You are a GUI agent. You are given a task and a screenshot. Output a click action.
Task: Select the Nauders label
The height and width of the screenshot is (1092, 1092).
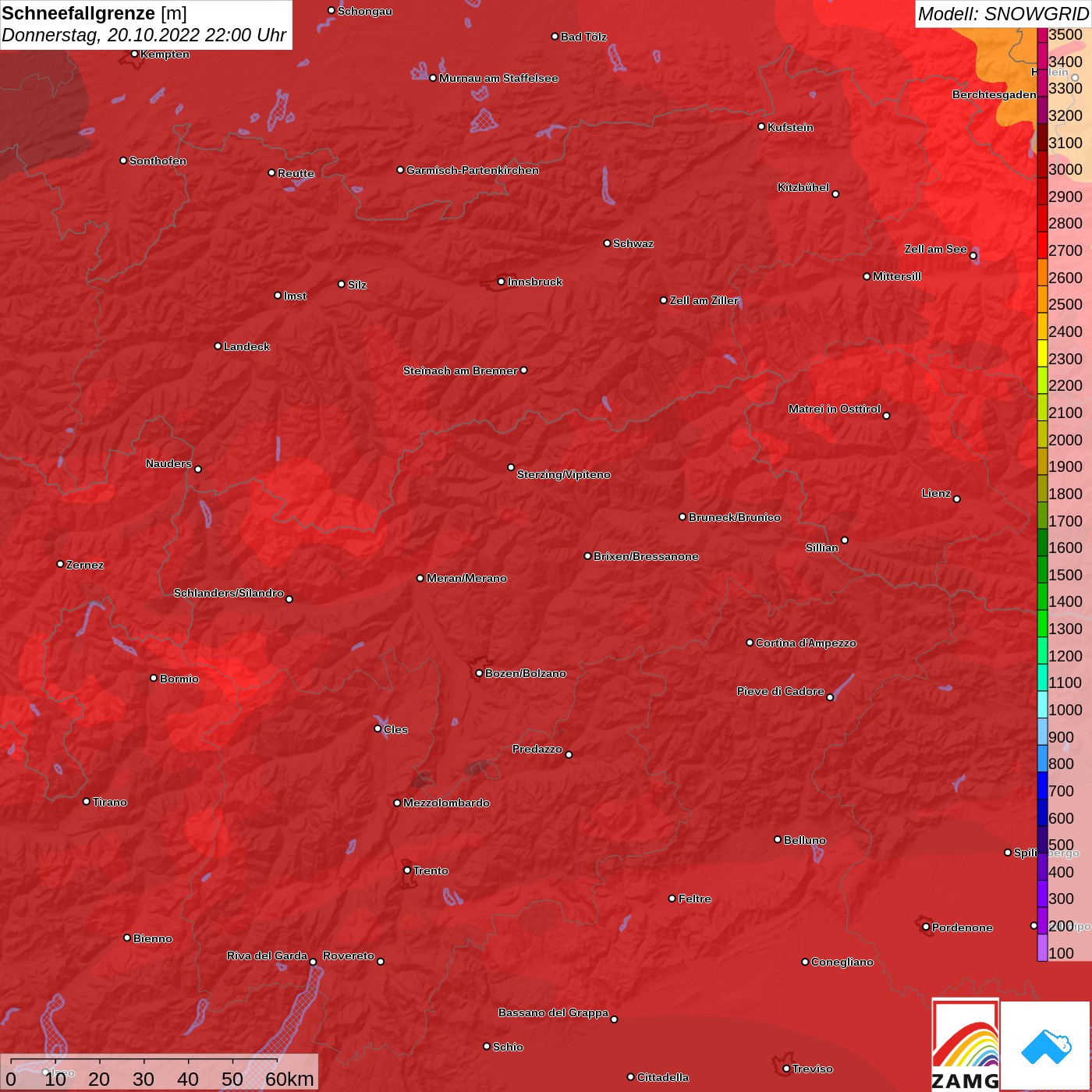[168, 463]
